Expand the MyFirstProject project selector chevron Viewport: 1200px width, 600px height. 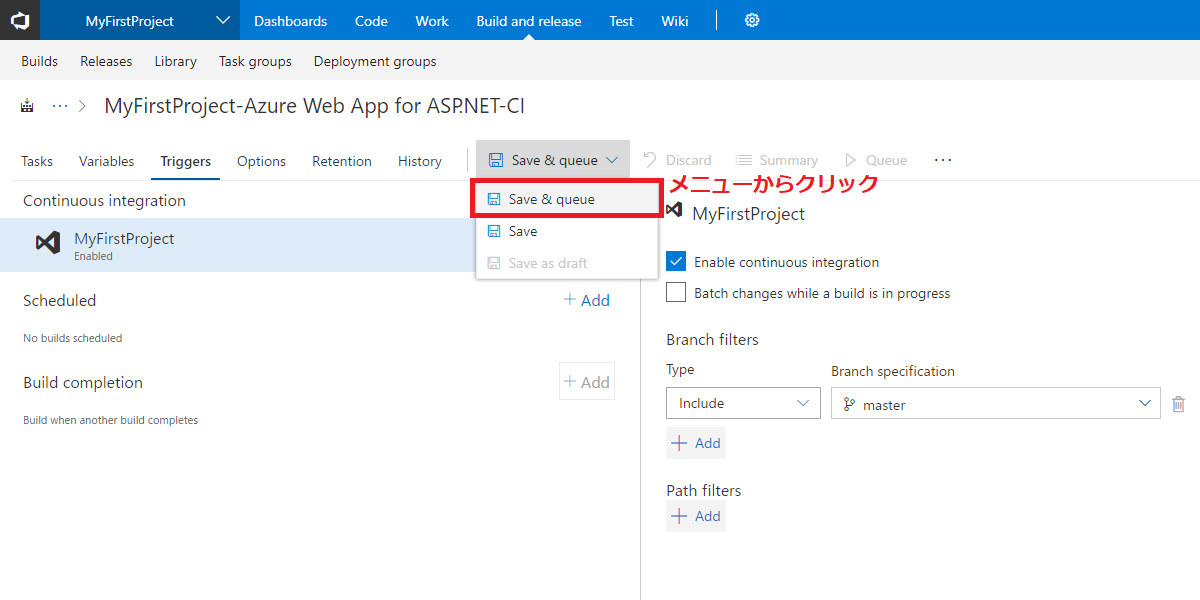[222, 20]
